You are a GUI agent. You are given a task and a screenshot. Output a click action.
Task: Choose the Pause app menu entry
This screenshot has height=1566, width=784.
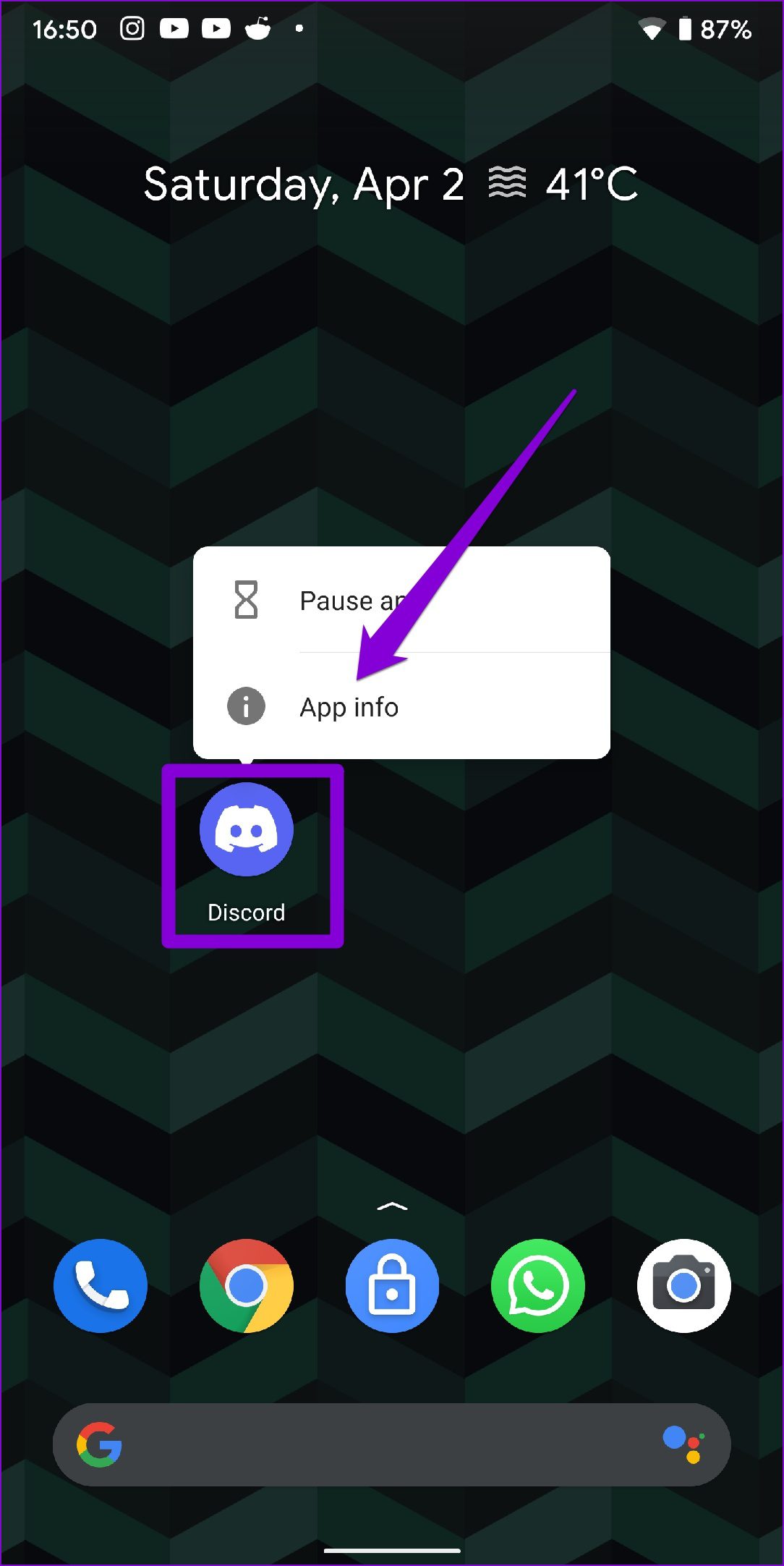point(401,600)
